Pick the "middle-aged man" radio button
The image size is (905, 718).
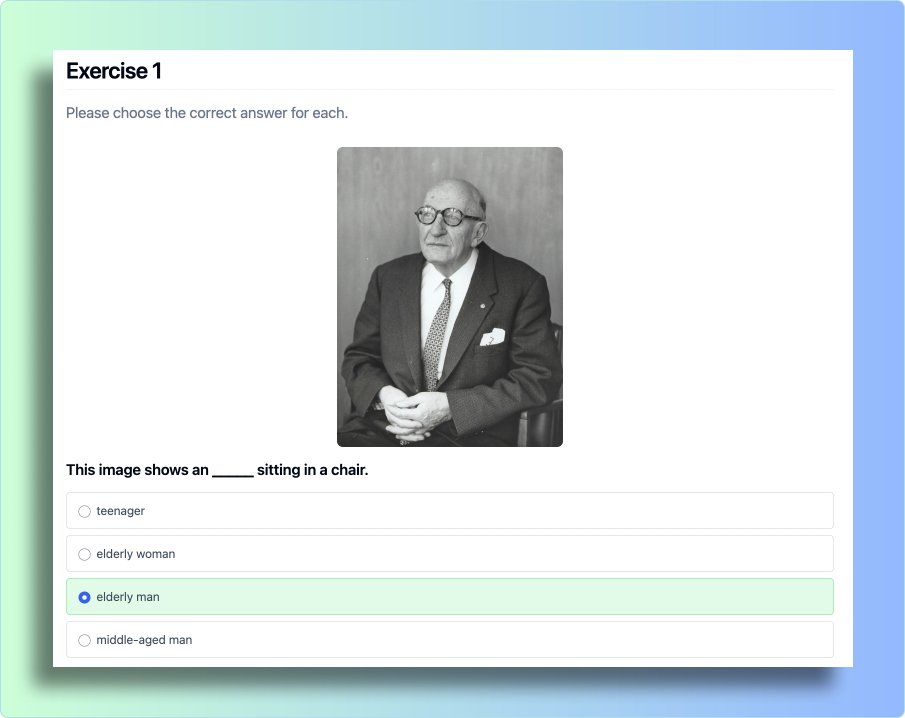(x=84, y=640)
